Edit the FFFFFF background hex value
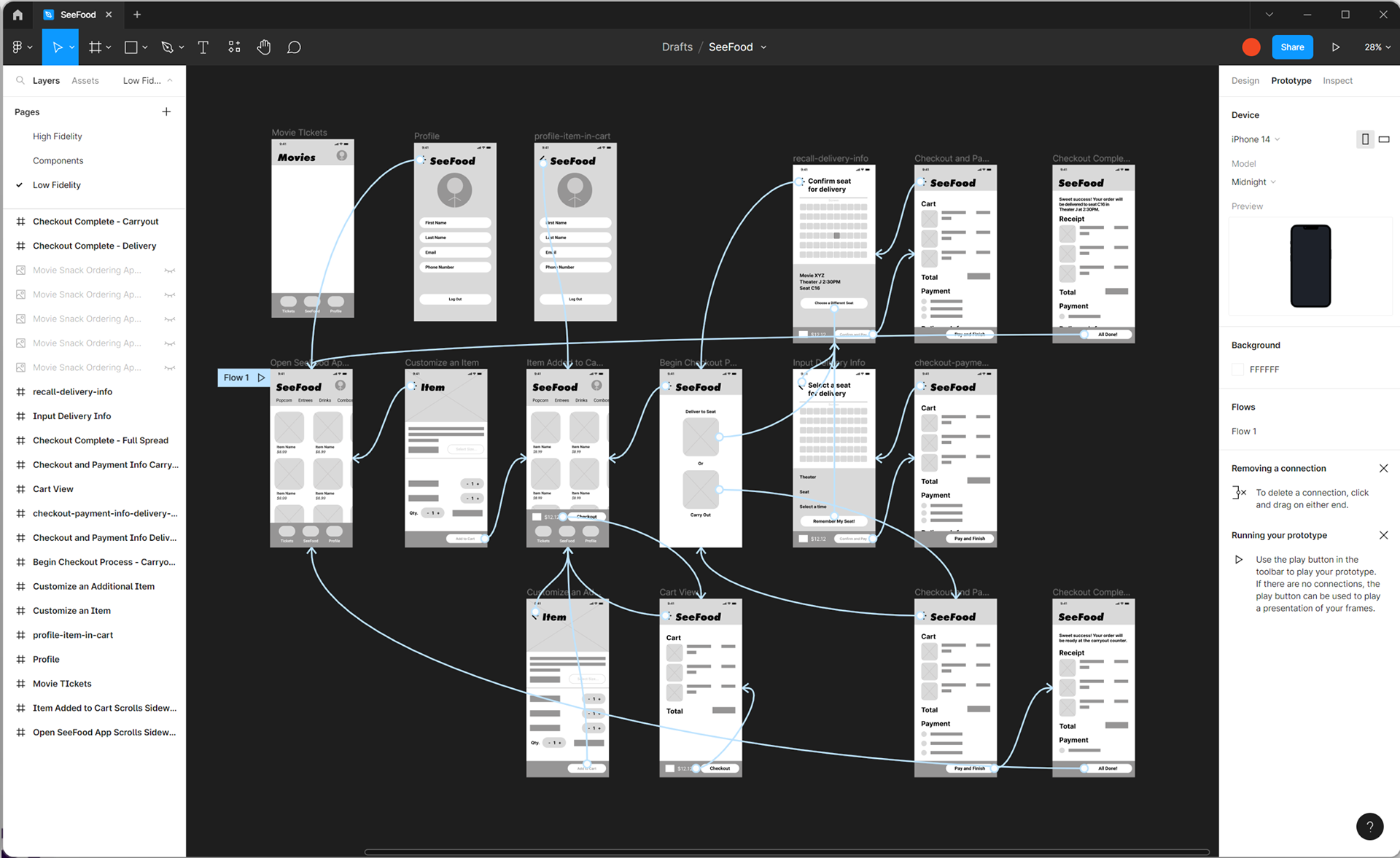 [x=1264, y=370]
